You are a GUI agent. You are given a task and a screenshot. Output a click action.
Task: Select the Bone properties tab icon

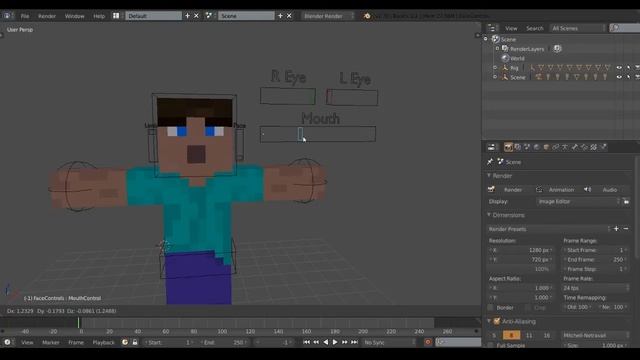[x=575, y=147]
